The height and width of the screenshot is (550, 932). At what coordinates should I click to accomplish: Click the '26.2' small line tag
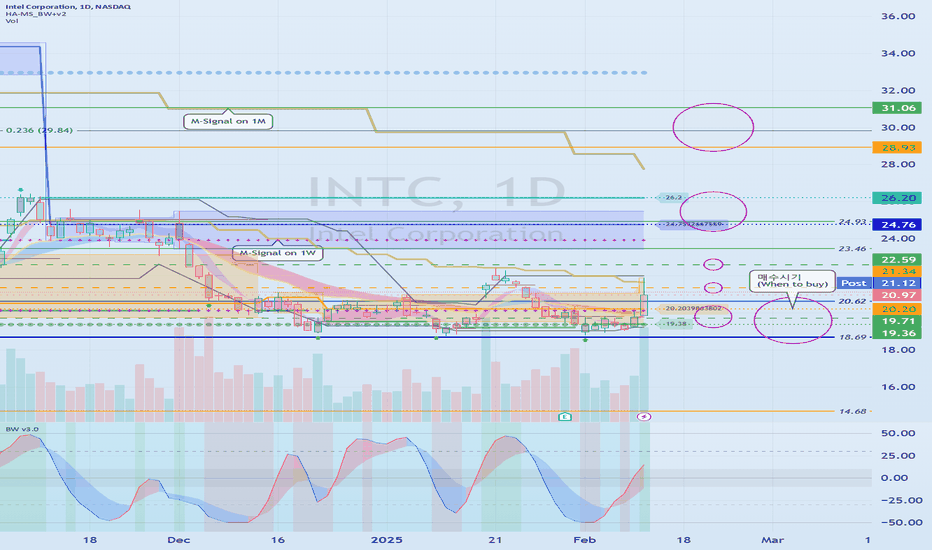pos(673,197)
